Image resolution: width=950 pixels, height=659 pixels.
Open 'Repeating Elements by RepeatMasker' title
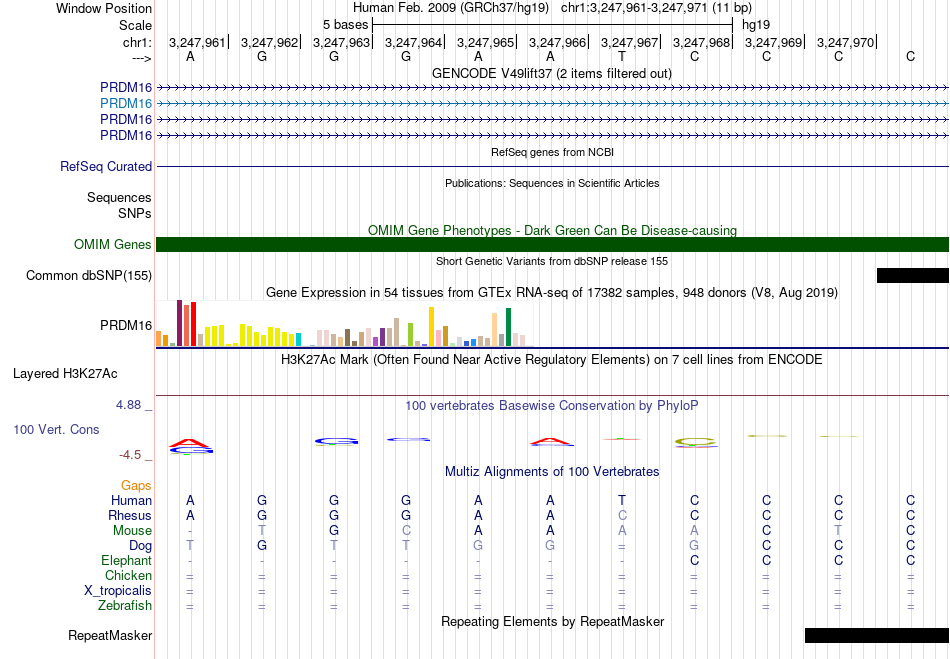(552, 621)
